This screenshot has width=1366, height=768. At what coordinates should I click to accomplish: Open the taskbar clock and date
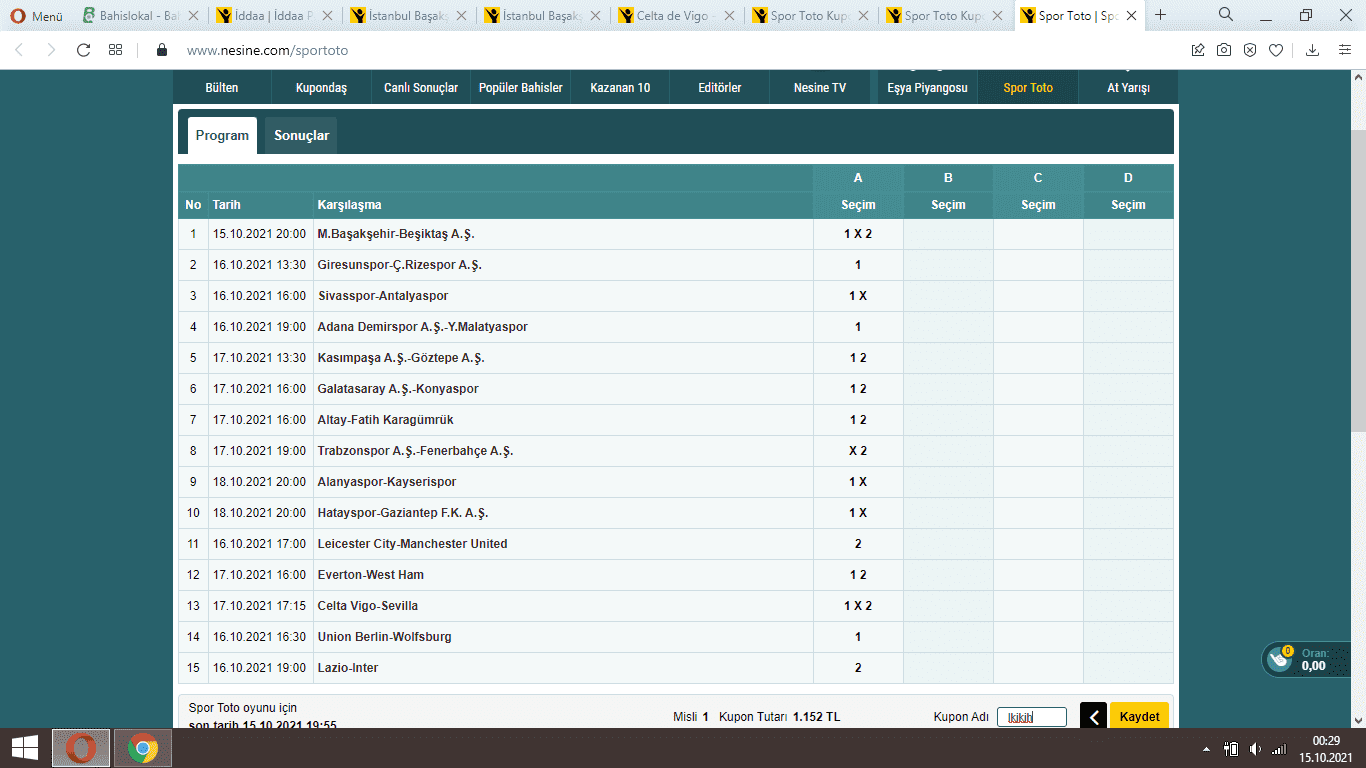1326,749
